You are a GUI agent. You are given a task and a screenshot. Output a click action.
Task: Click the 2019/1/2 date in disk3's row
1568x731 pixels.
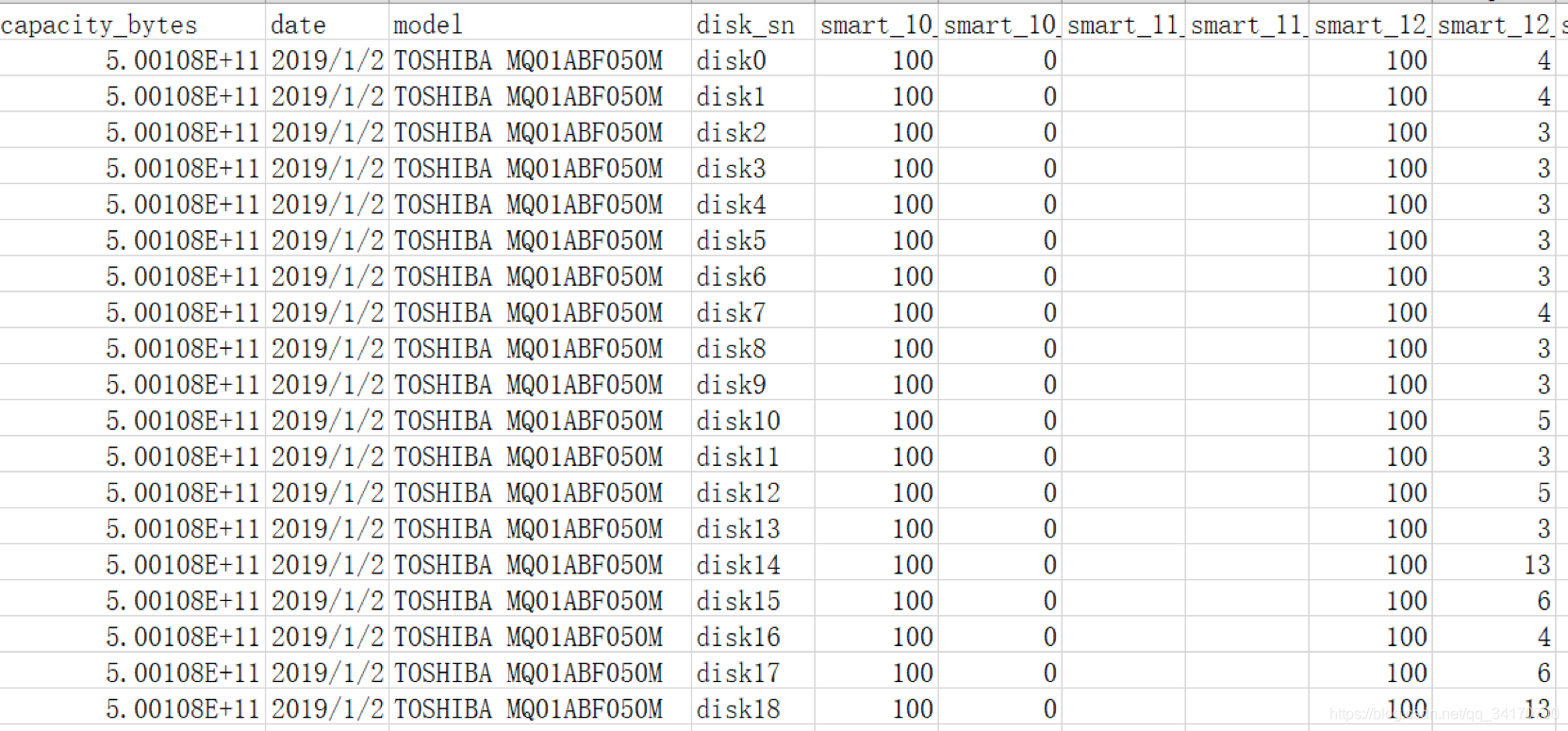point(327,168)
